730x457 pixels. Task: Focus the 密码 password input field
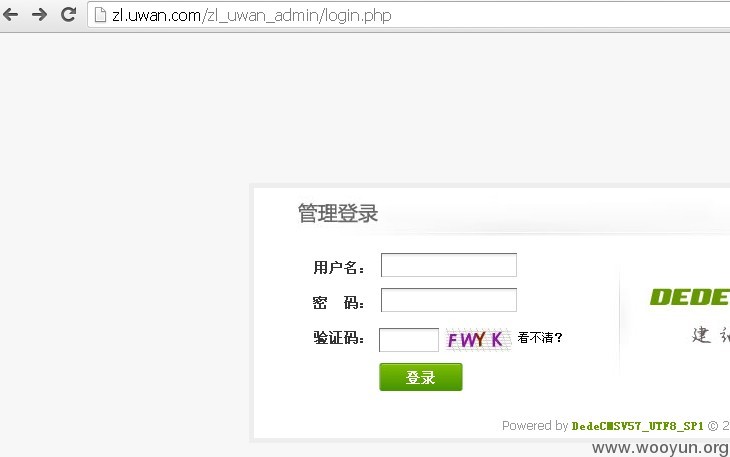coord(449,300)
